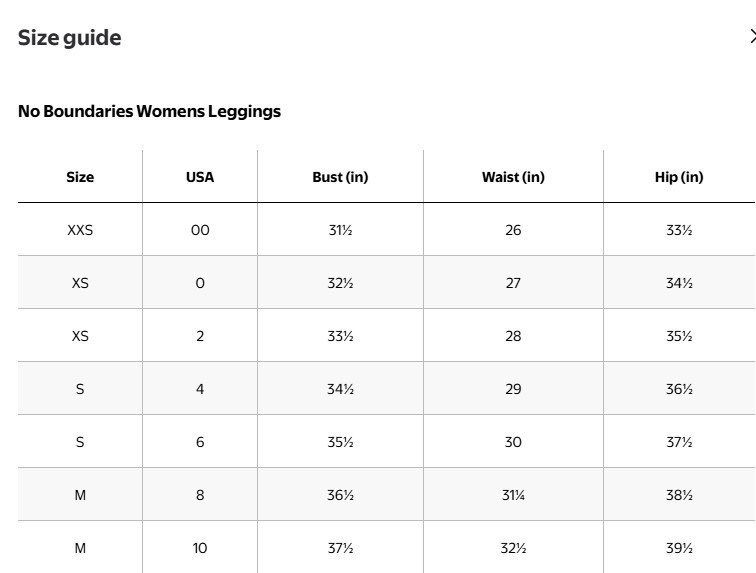
Task: Click the Bust (in) column header
Action: coord(340,177)
